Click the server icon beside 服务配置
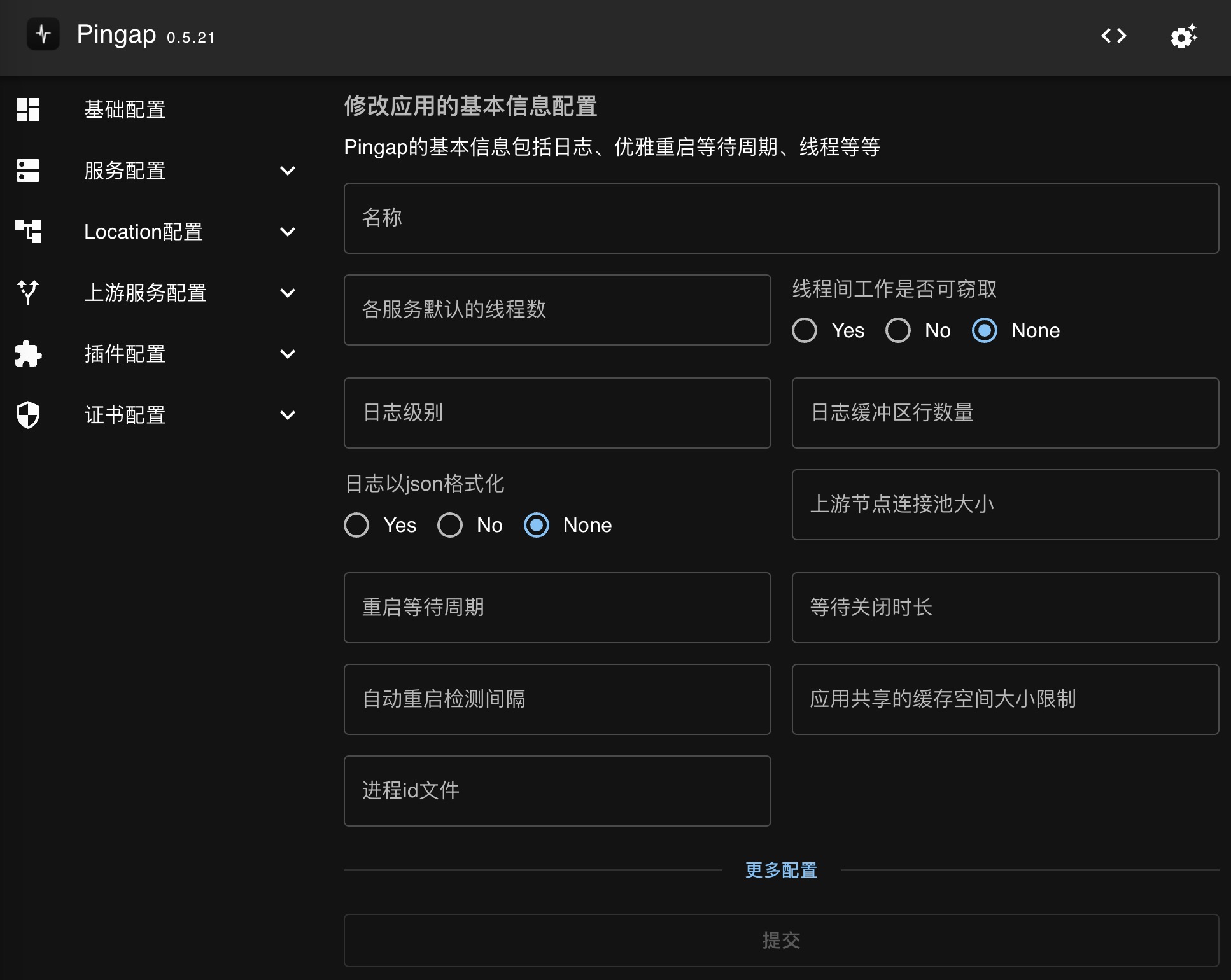1231x980 pixels. tap(28, 171)
